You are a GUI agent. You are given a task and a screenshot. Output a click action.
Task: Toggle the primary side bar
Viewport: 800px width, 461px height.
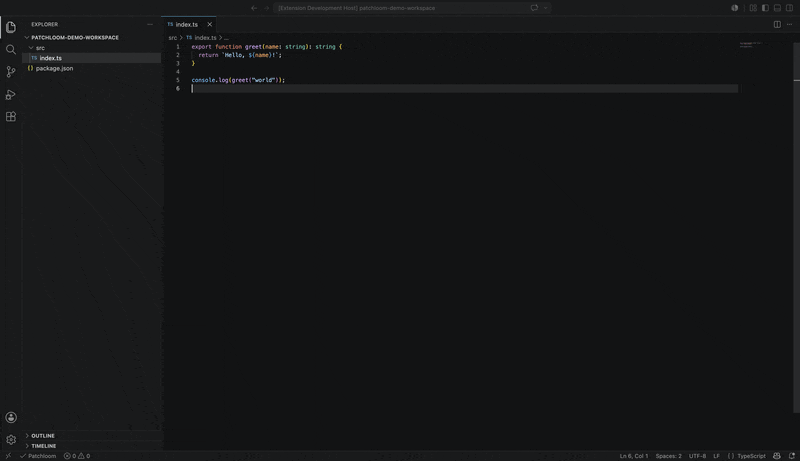coord(765,8)
